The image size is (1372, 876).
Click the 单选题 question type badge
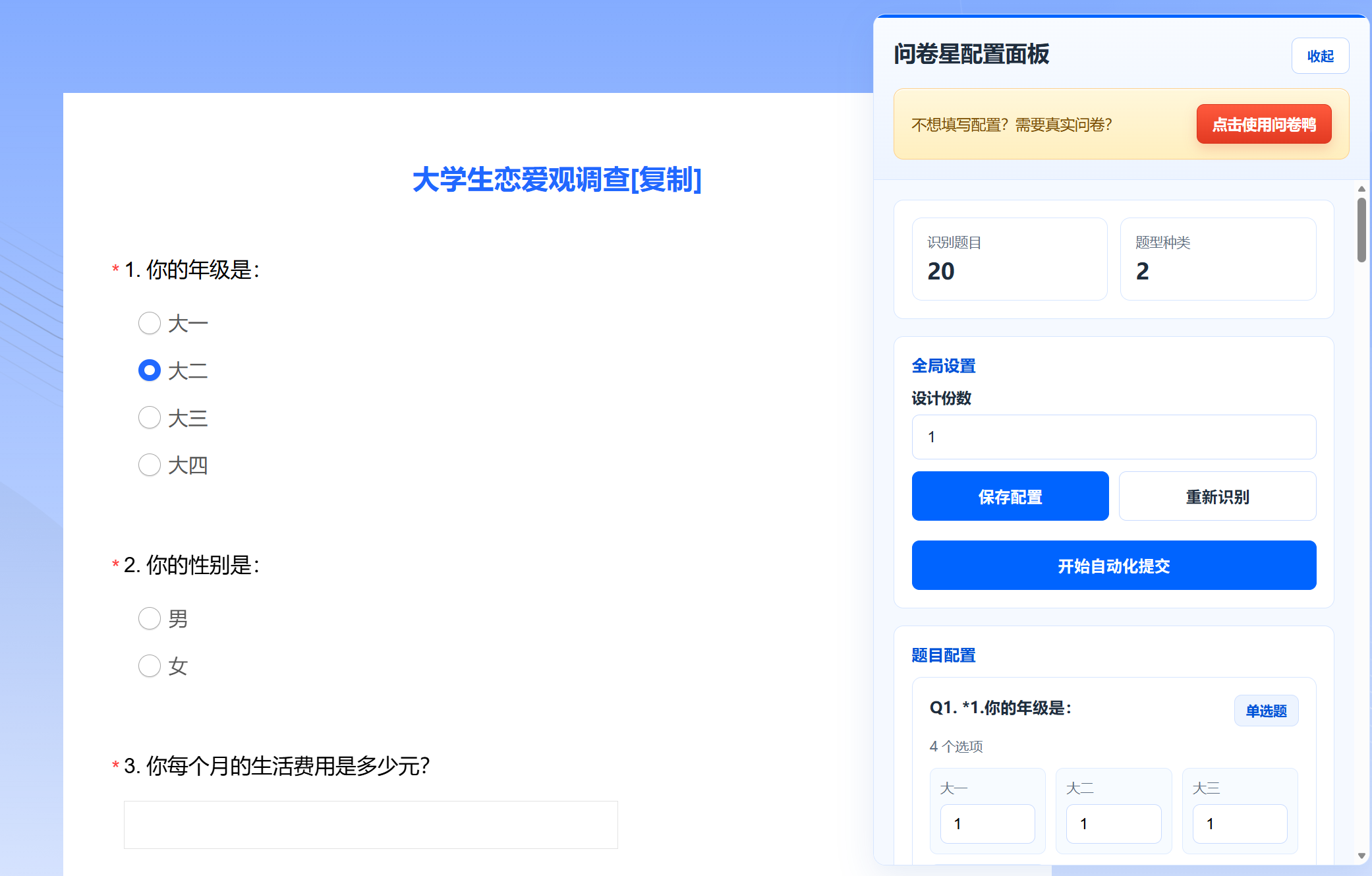point(1266,710)
